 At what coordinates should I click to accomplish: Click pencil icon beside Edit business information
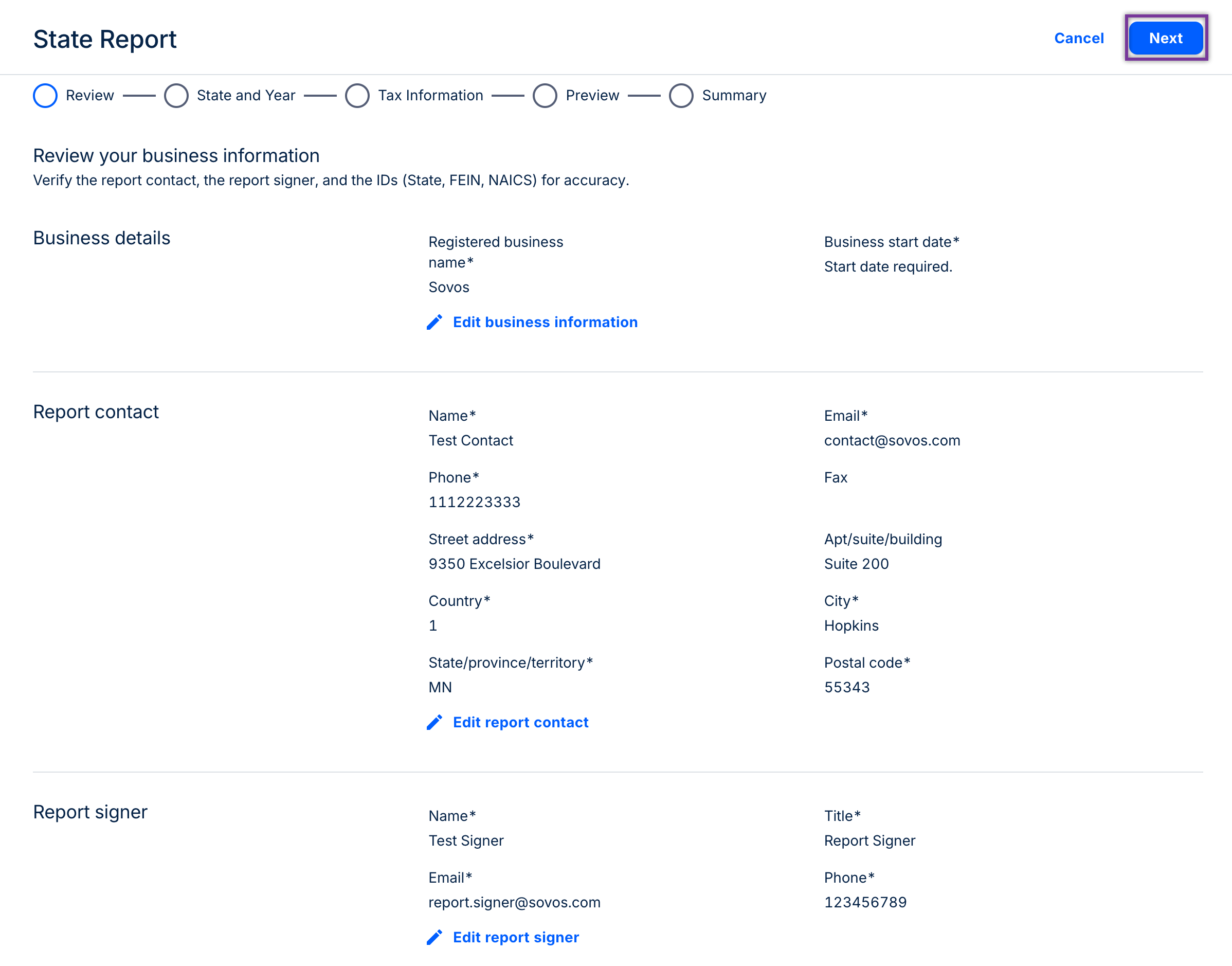coord(434,322)
